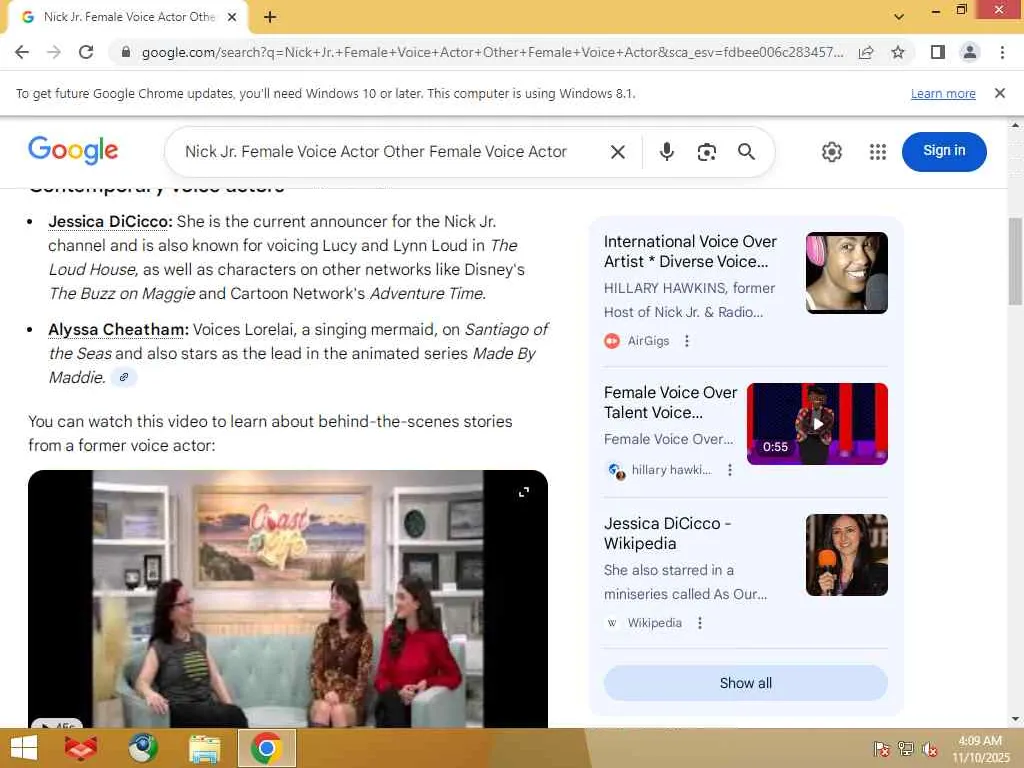The width and height of the screenshot is (1024, 768).
Task: Open the Google apps grid
Action: click(x=878, y=152)
